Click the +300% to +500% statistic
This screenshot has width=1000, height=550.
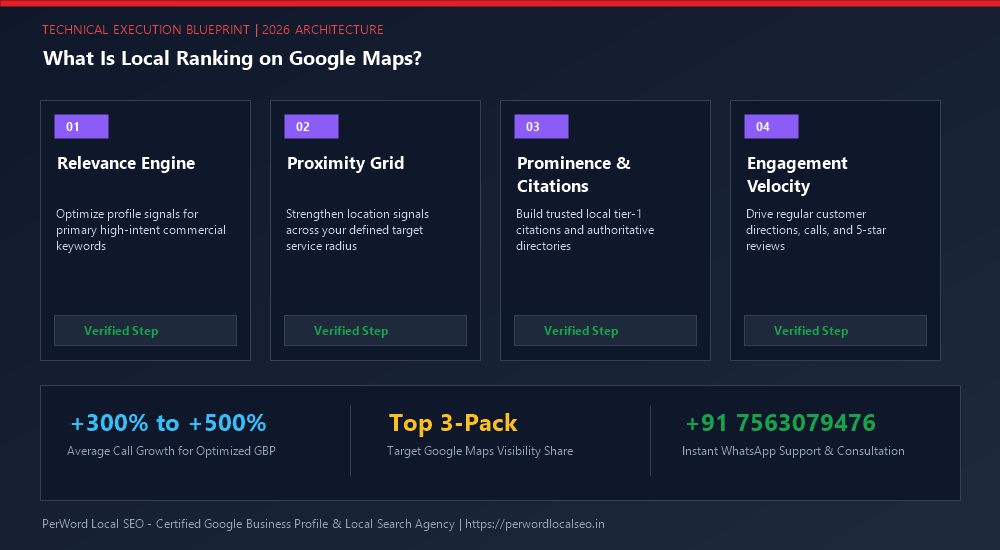coord(168,422)
